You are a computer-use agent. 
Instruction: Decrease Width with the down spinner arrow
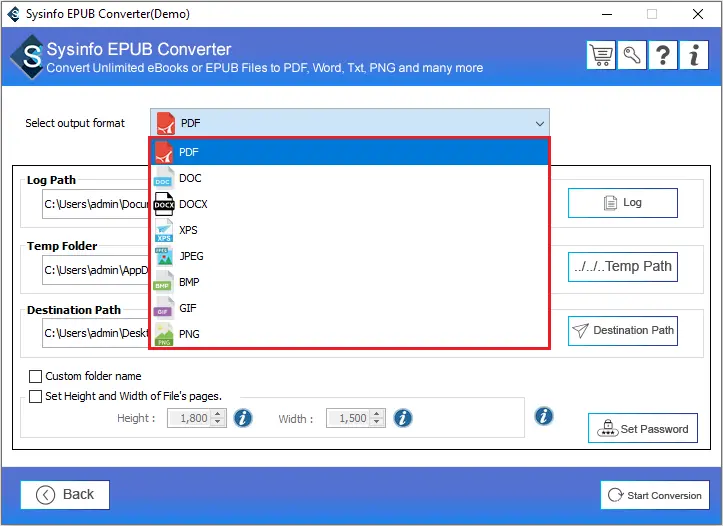pos(377,422)
